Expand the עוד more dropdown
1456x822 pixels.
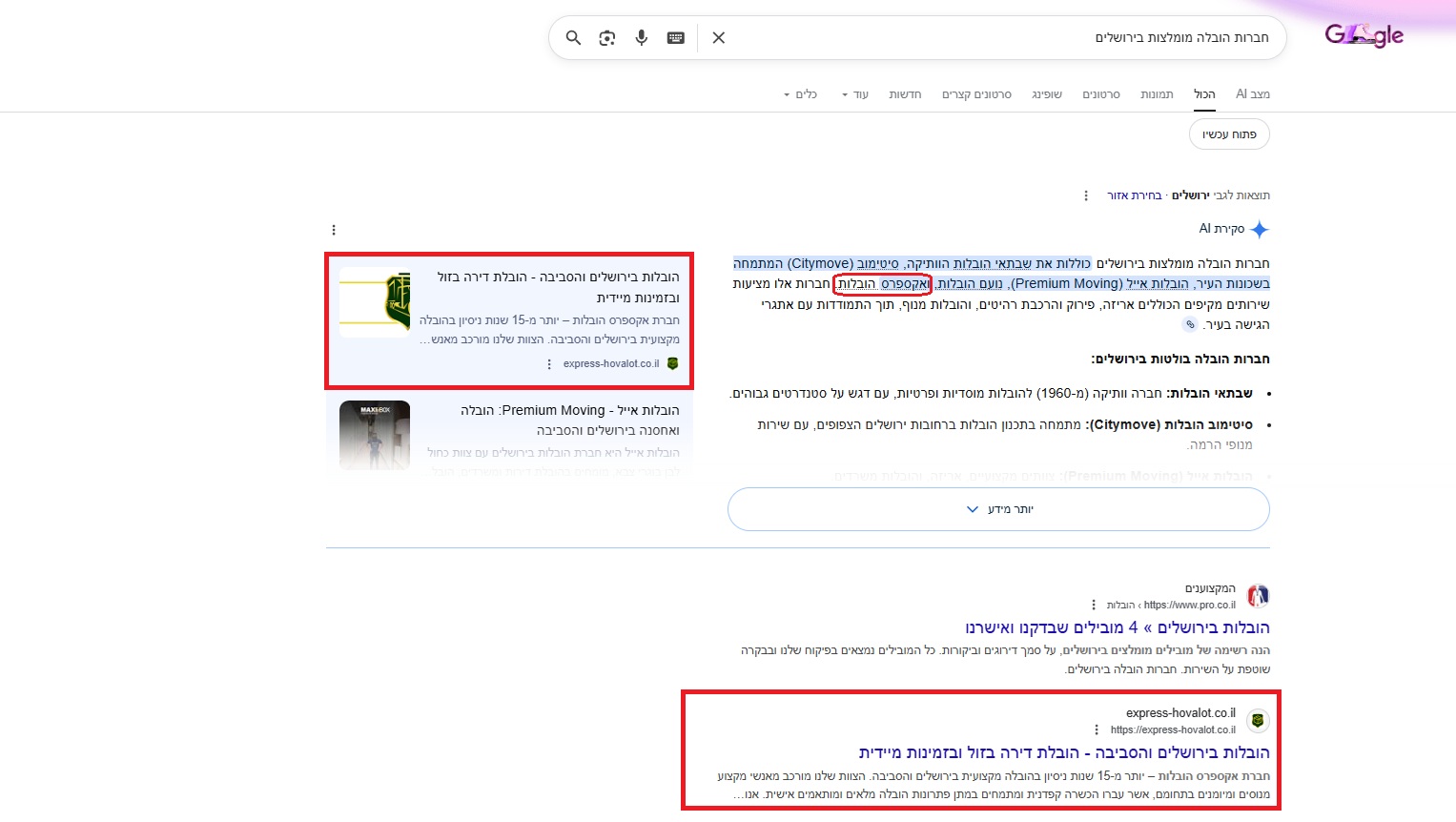pyautogui.click(x=855, y=94)
